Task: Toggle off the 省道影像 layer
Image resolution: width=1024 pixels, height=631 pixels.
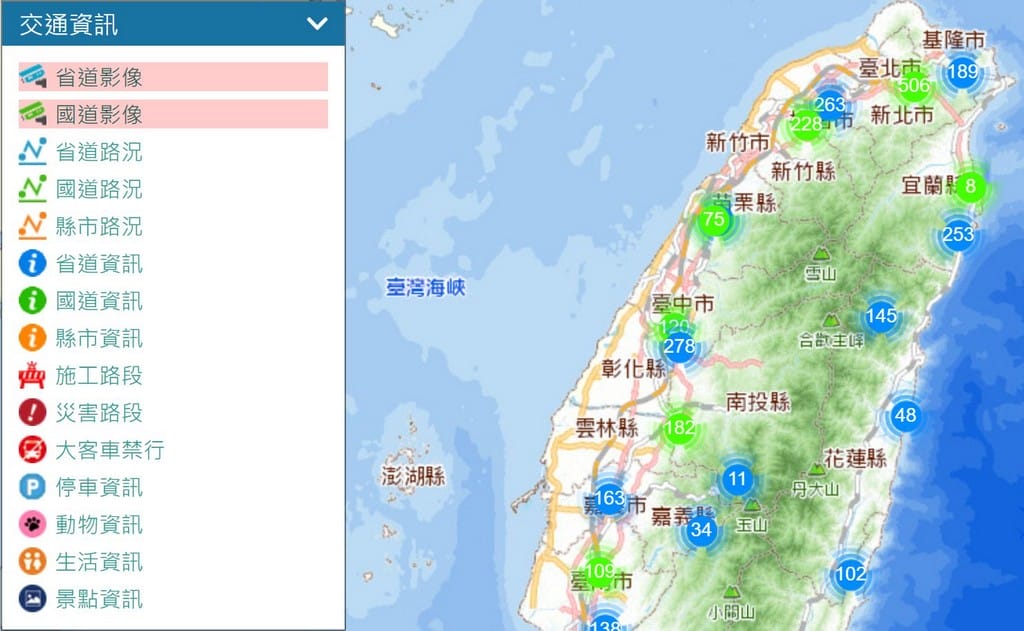Action: tap(173, 77)
